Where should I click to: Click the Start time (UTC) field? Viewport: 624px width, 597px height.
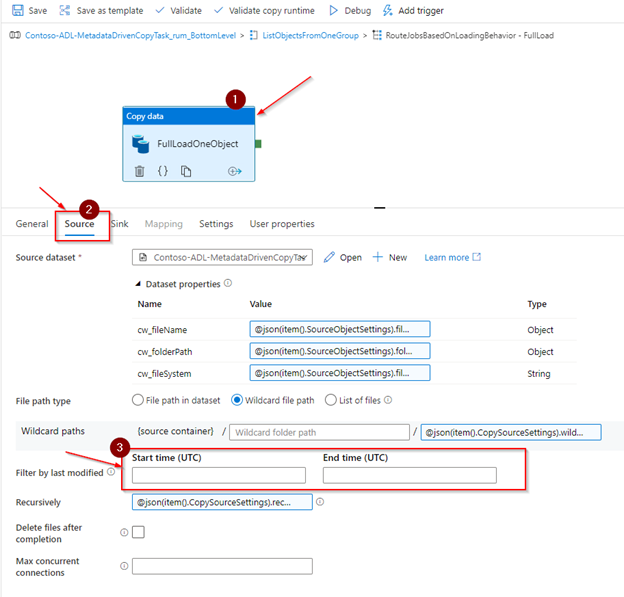click(219, 475)
